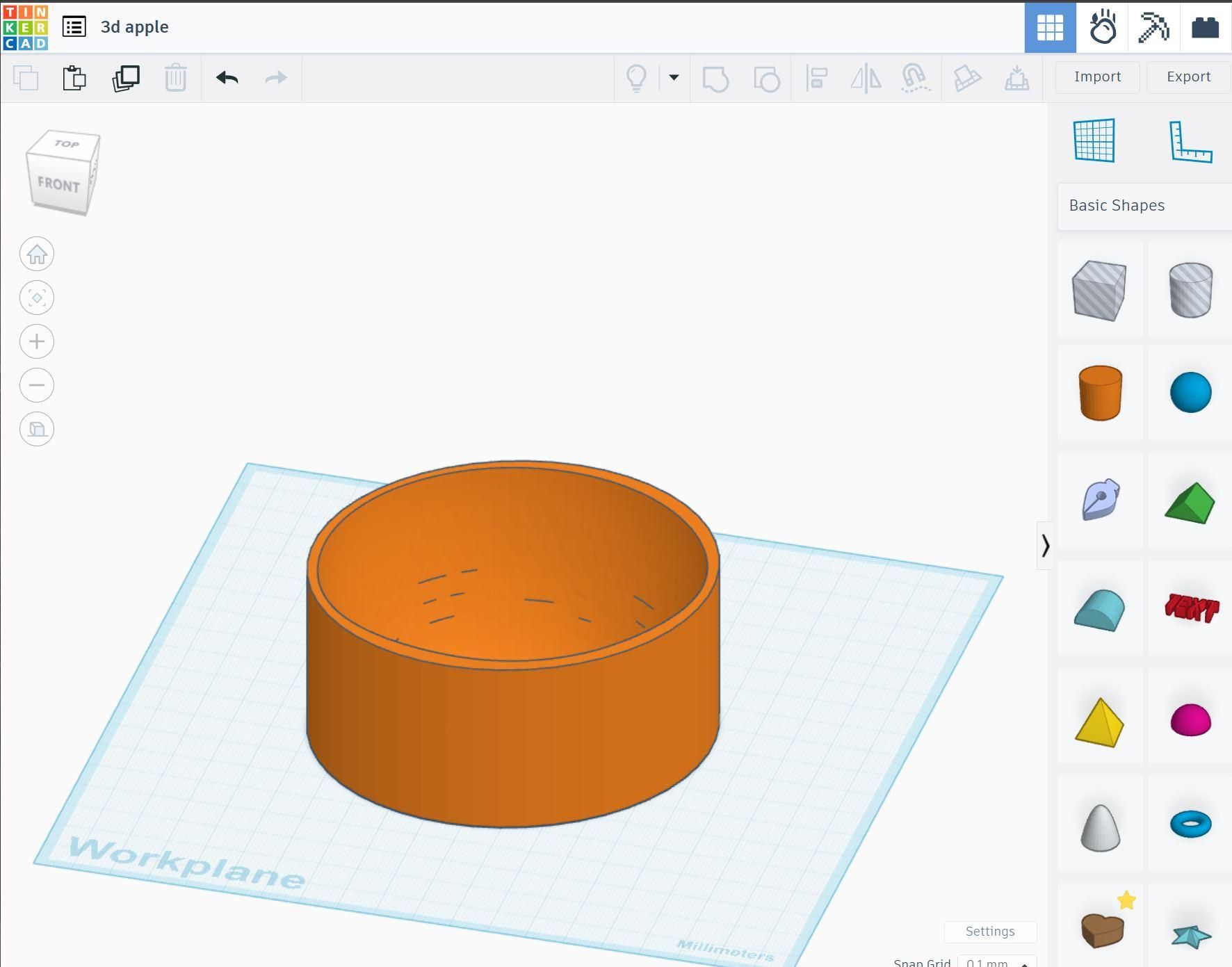The height and width of the screenshot is (967, 1232).
Task: Click the Zoom in plus button
Action: pos(37,342)
